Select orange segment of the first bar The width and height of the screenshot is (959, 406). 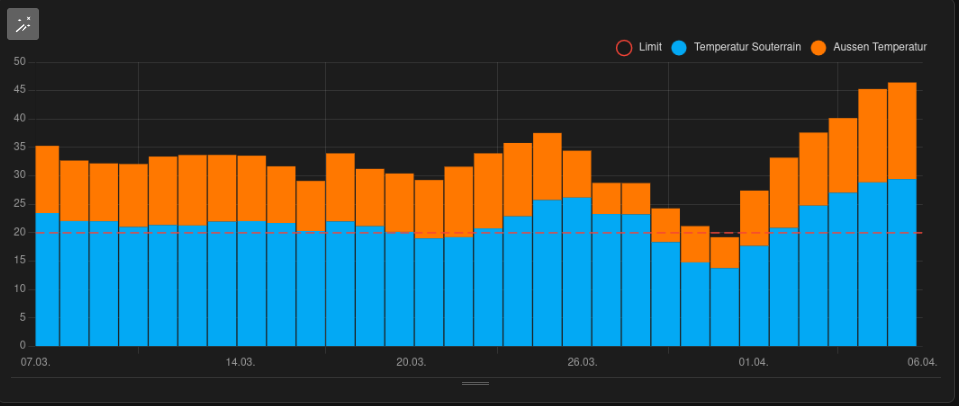tap(47, 180)
